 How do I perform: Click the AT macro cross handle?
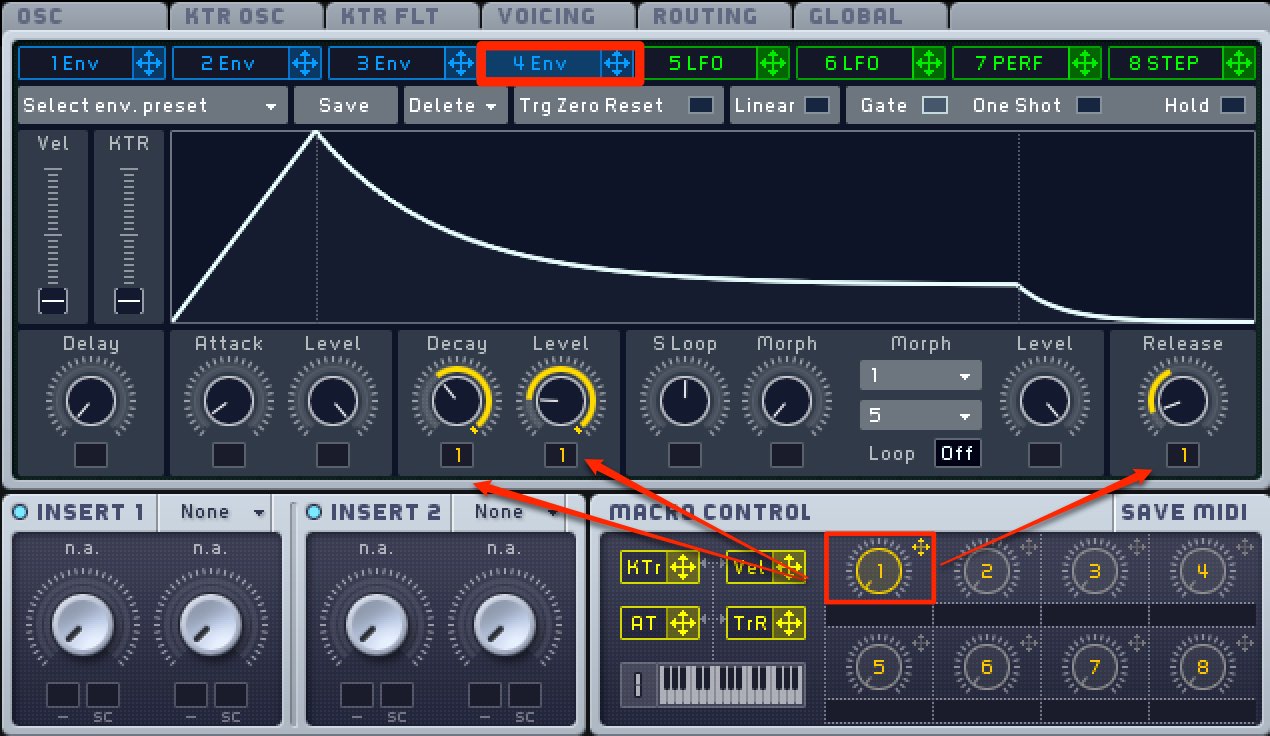tap(683, 623)
